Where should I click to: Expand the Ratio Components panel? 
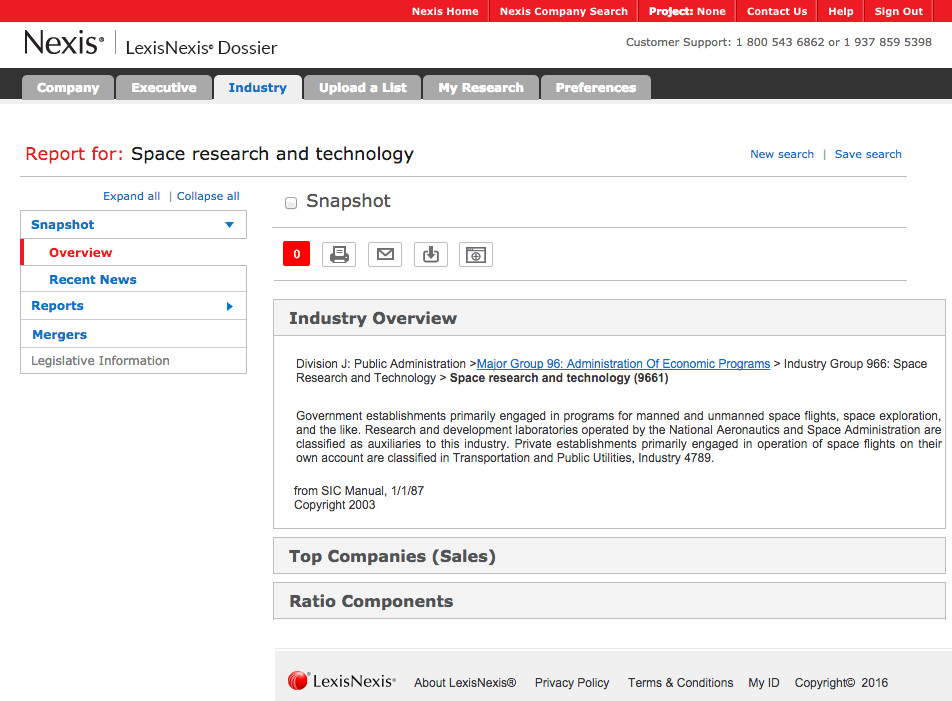[x=609, y=601]
